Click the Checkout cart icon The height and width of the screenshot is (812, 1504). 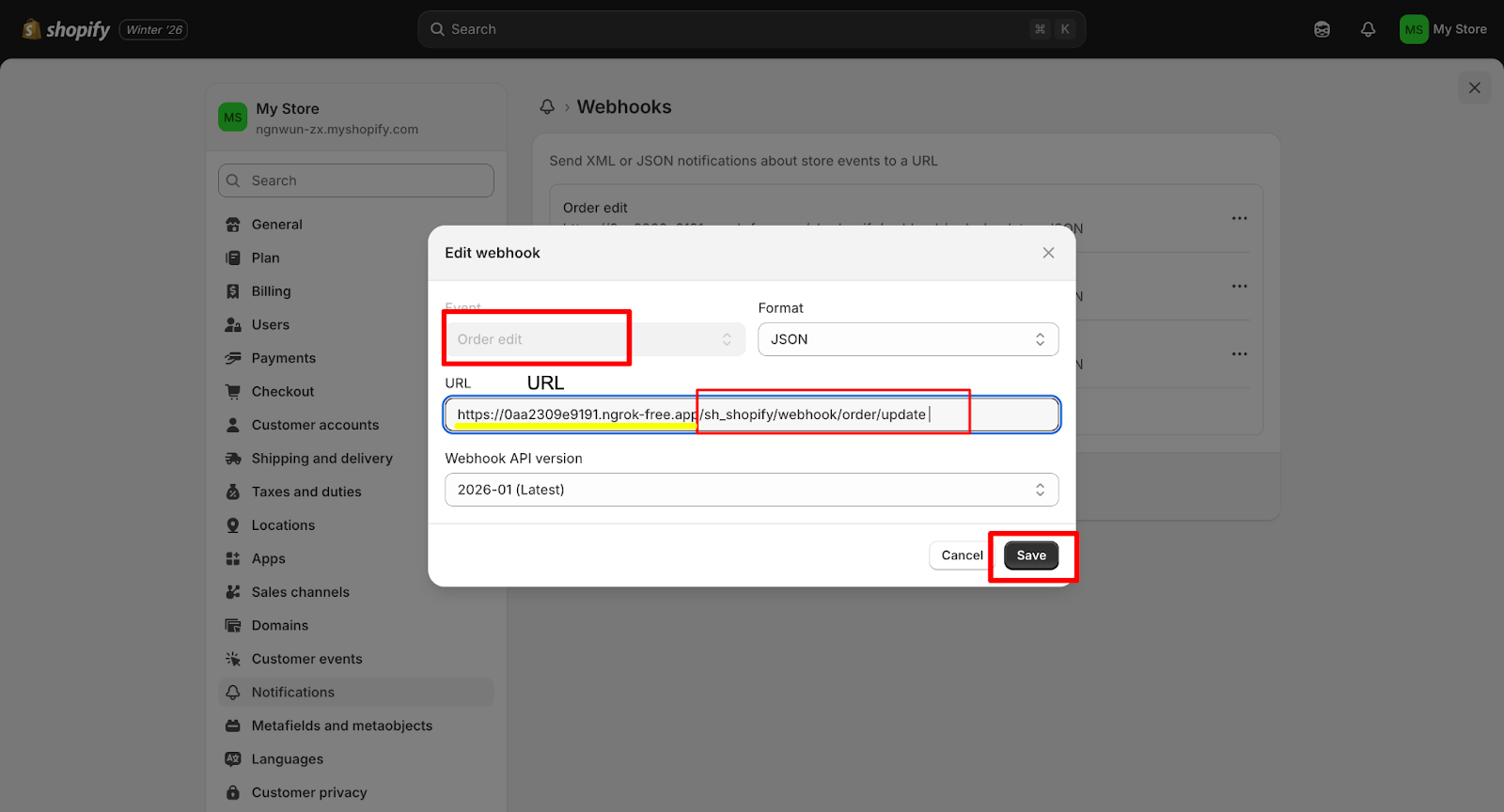tap(233, 392)
